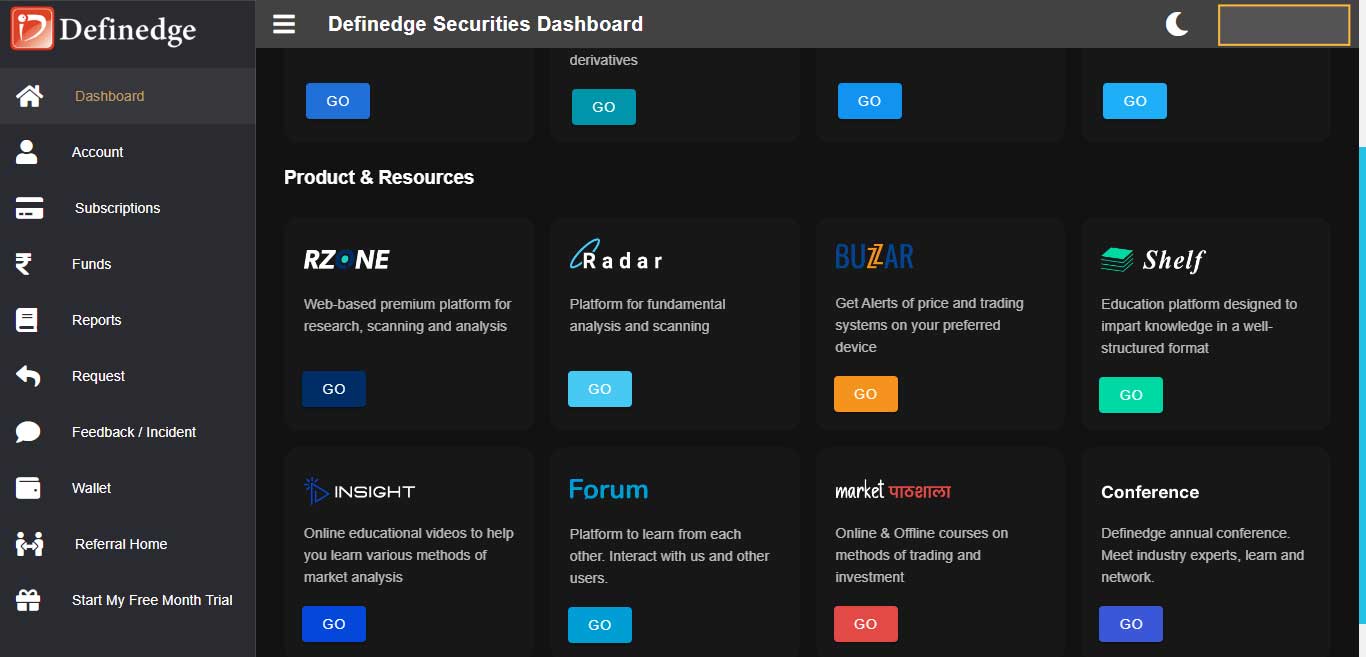Go to Wallet section
Image resolution: width=1366 pixels, height=657 pixels.
[x=128, y=488]
